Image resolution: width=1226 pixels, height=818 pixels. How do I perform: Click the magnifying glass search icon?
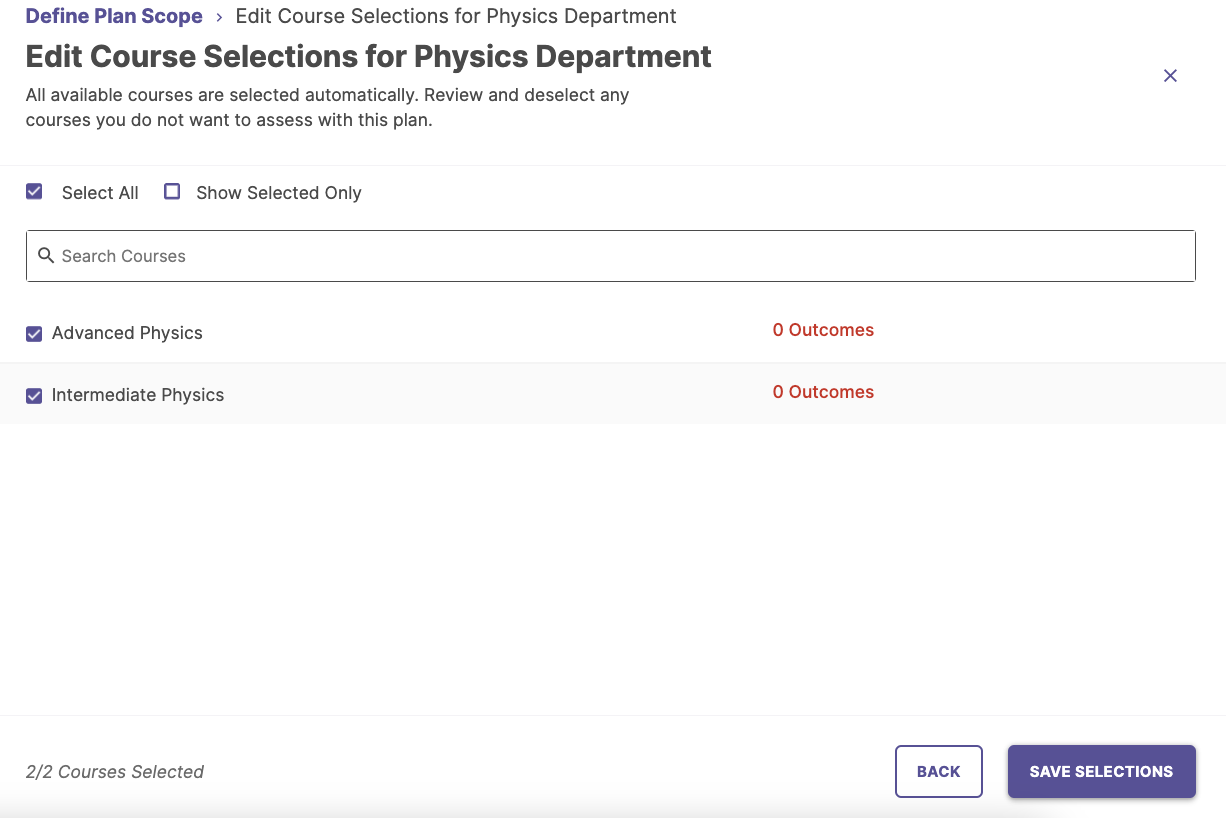(x=46, y=256)
